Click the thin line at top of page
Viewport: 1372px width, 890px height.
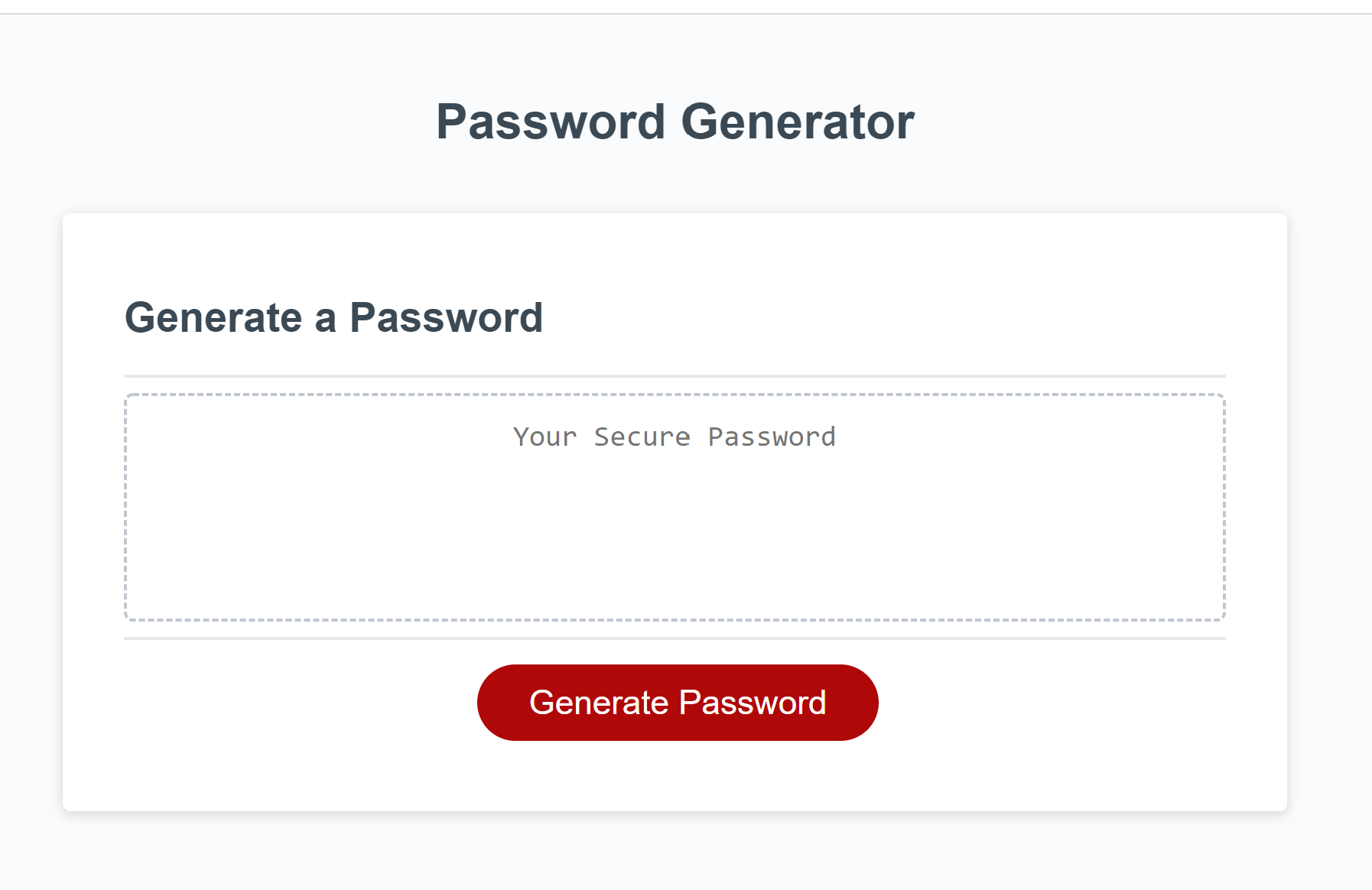686,13
